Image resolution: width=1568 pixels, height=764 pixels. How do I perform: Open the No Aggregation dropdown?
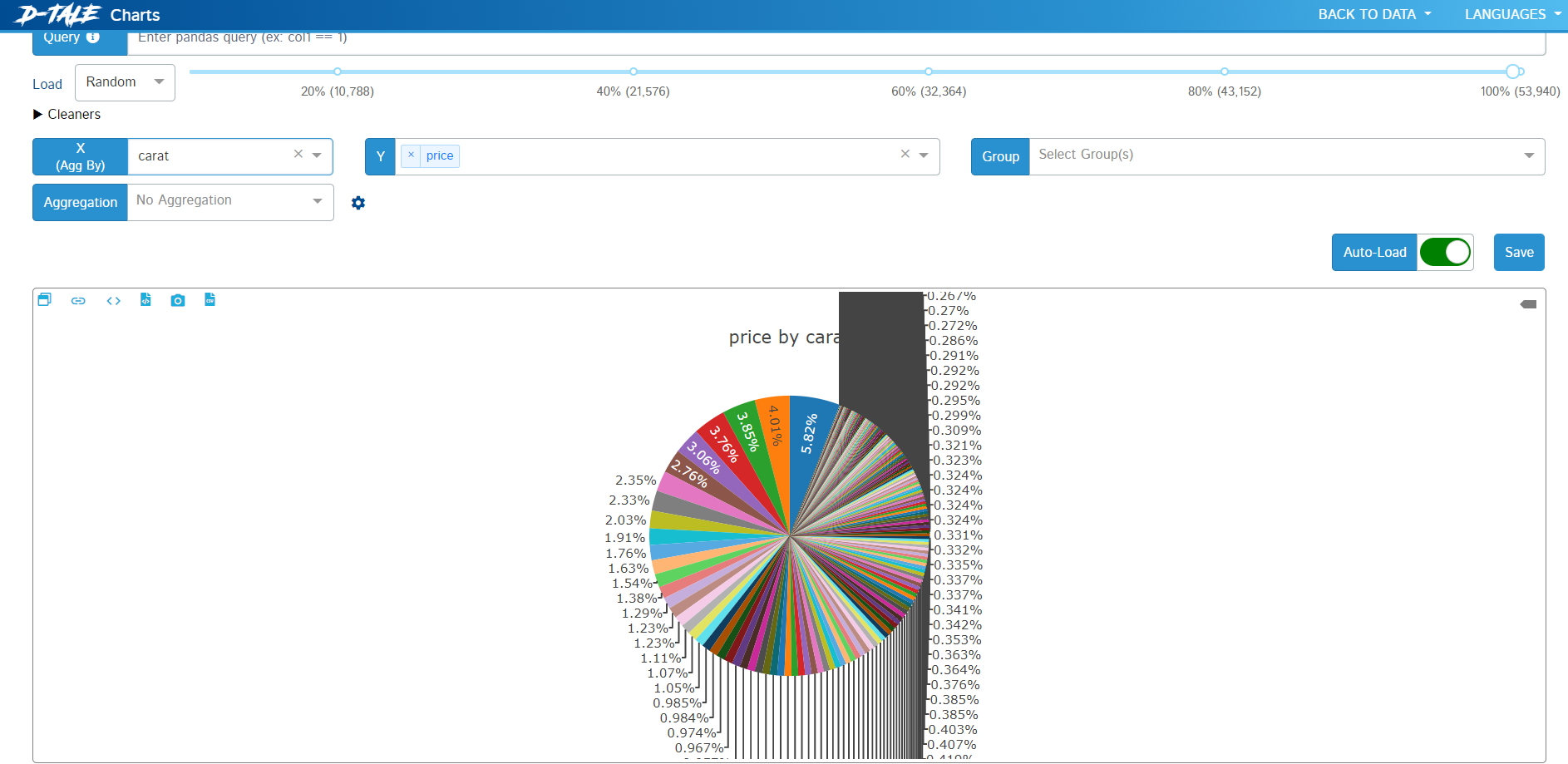coord(230,202)
